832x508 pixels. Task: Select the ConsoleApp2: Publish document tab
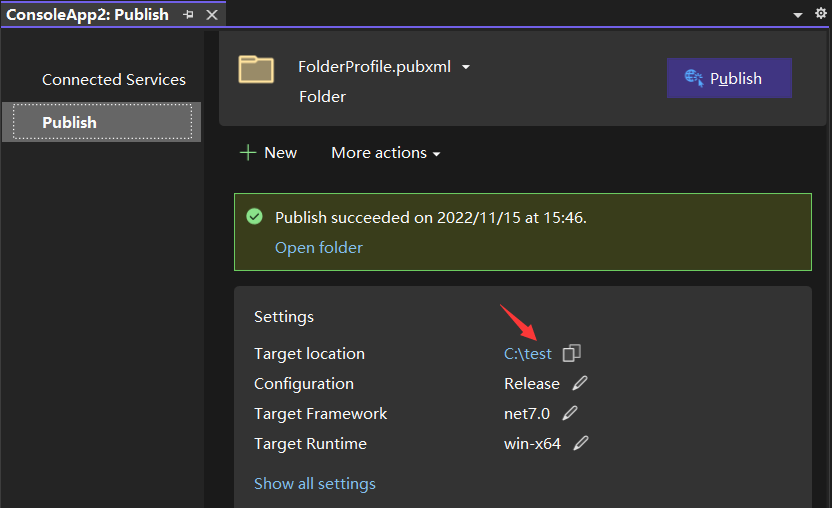[x=88, y=15]
